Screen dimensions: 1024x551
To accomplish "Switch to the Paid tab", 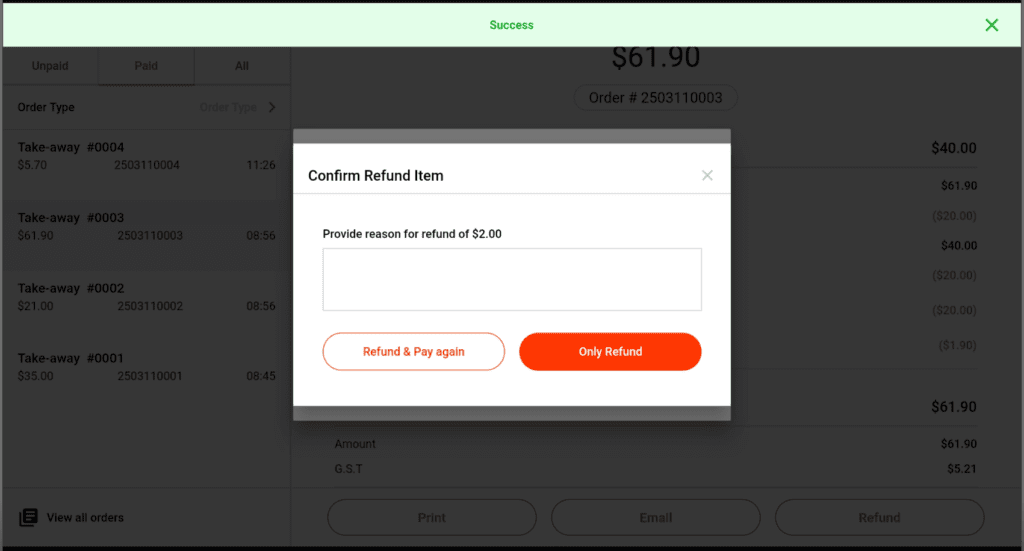I will click(x=146, y=66).
